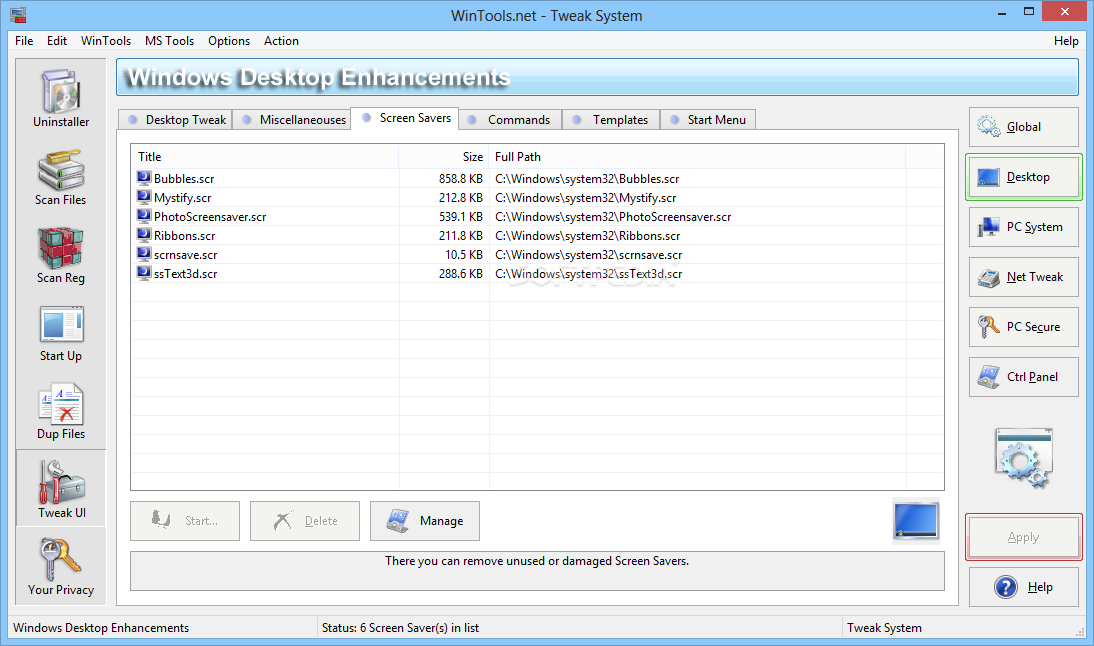
Task: Click the ssText3d.scr file icon
Action: pyautogui.click(x=144, y=272)
